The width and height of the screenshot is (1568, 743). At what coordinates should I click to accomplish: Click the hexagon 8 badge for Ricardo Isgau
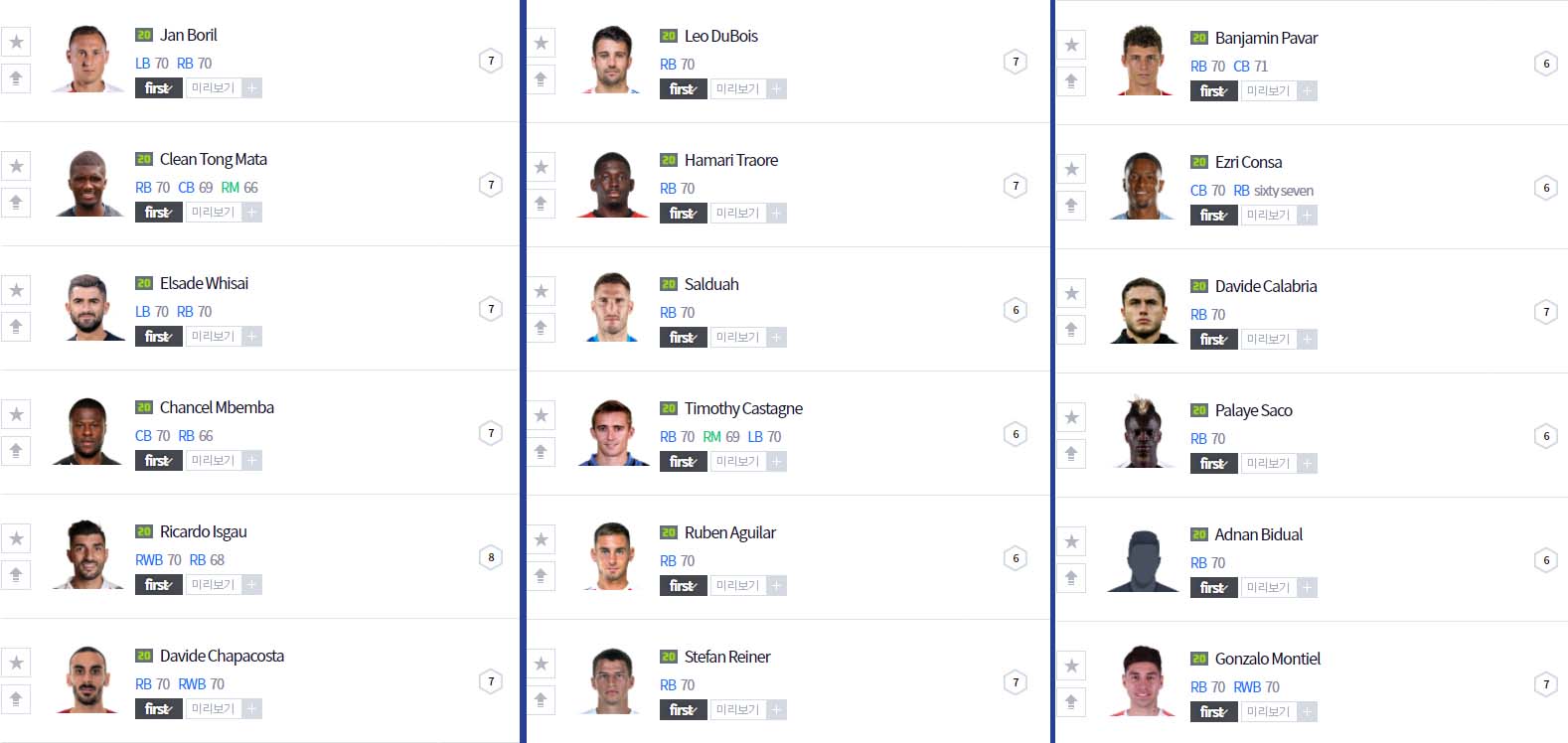tap(491, 557)
